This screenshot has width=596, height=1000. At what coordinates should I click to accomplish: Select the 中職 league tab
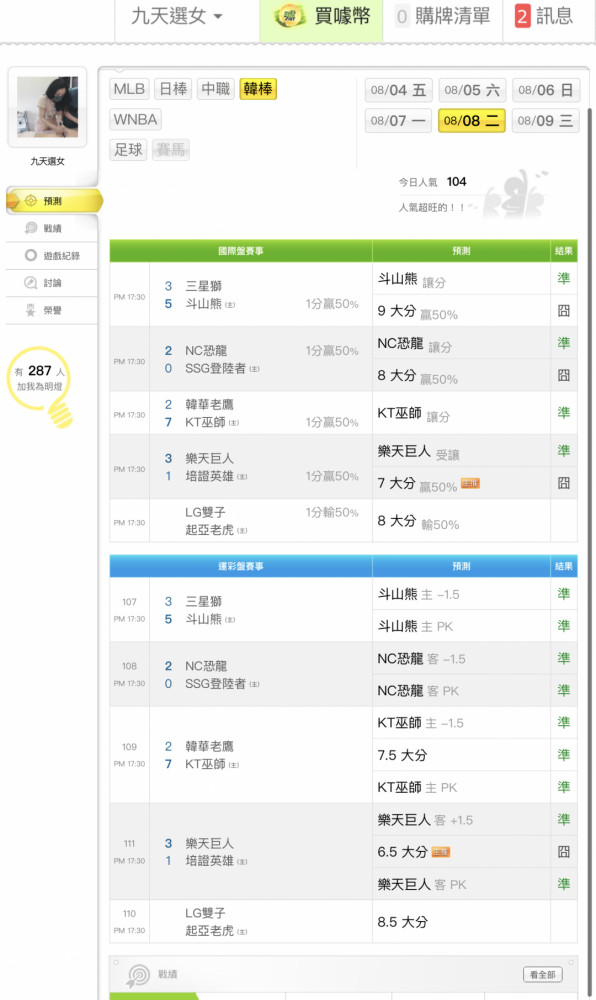point(215,89)
